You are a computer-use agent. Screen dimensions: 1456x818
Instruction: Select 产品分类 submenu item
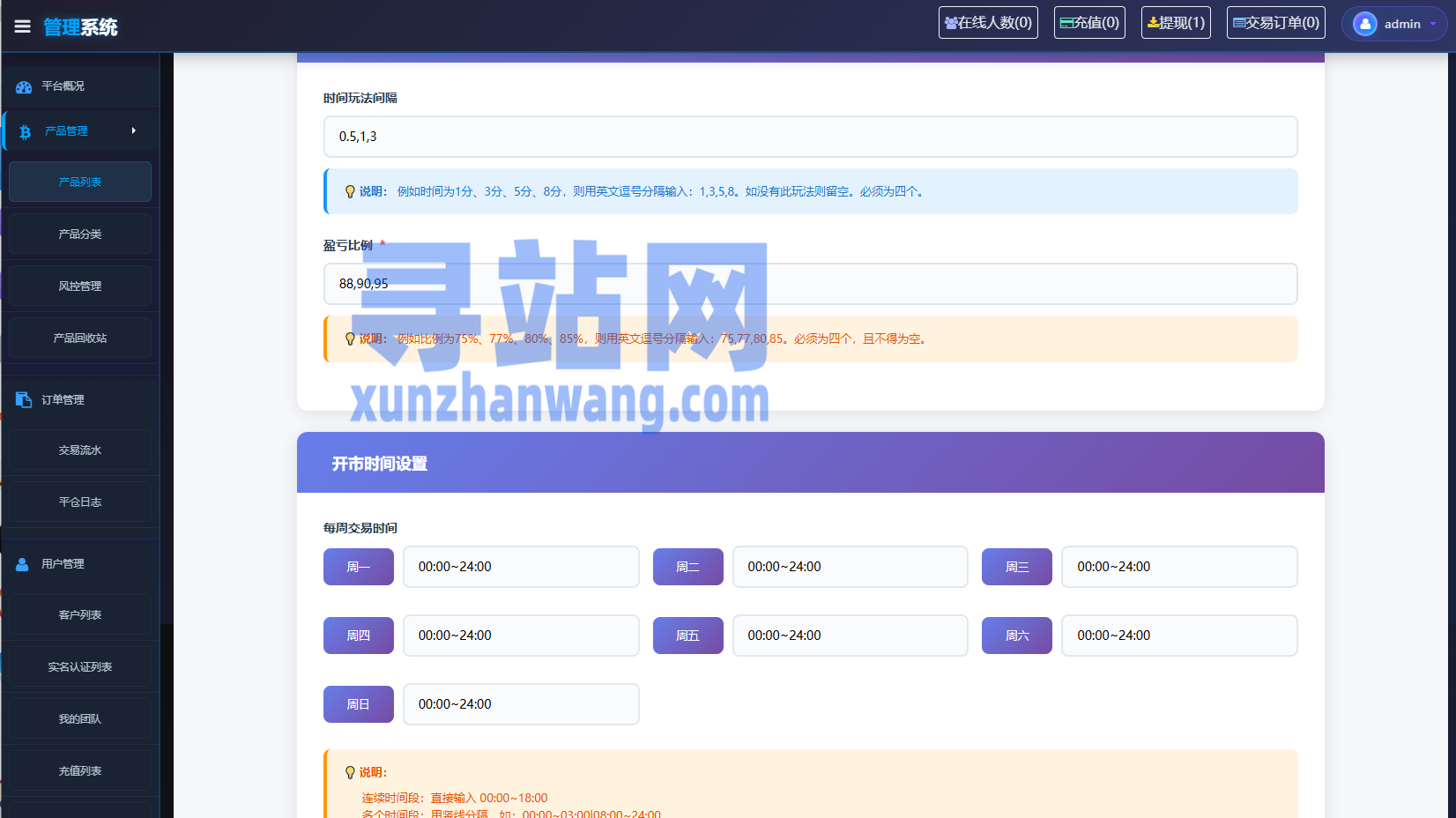[x=80, y=234]
